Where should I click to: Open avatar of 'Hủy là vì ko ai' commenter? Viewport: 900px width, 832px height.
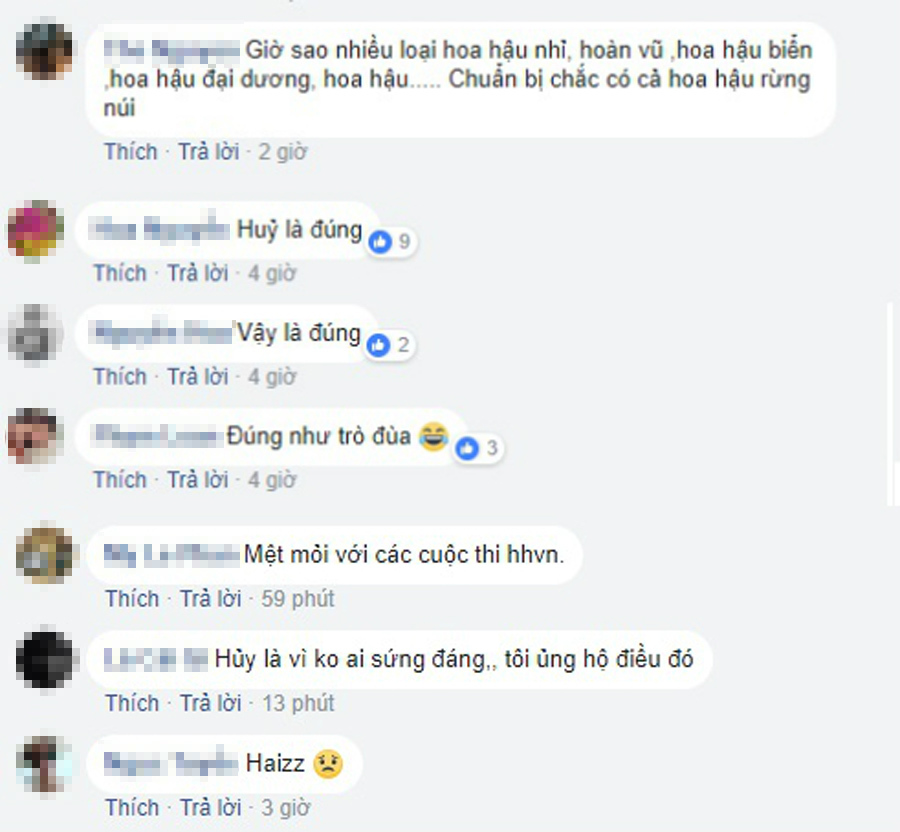click(44, 659)
